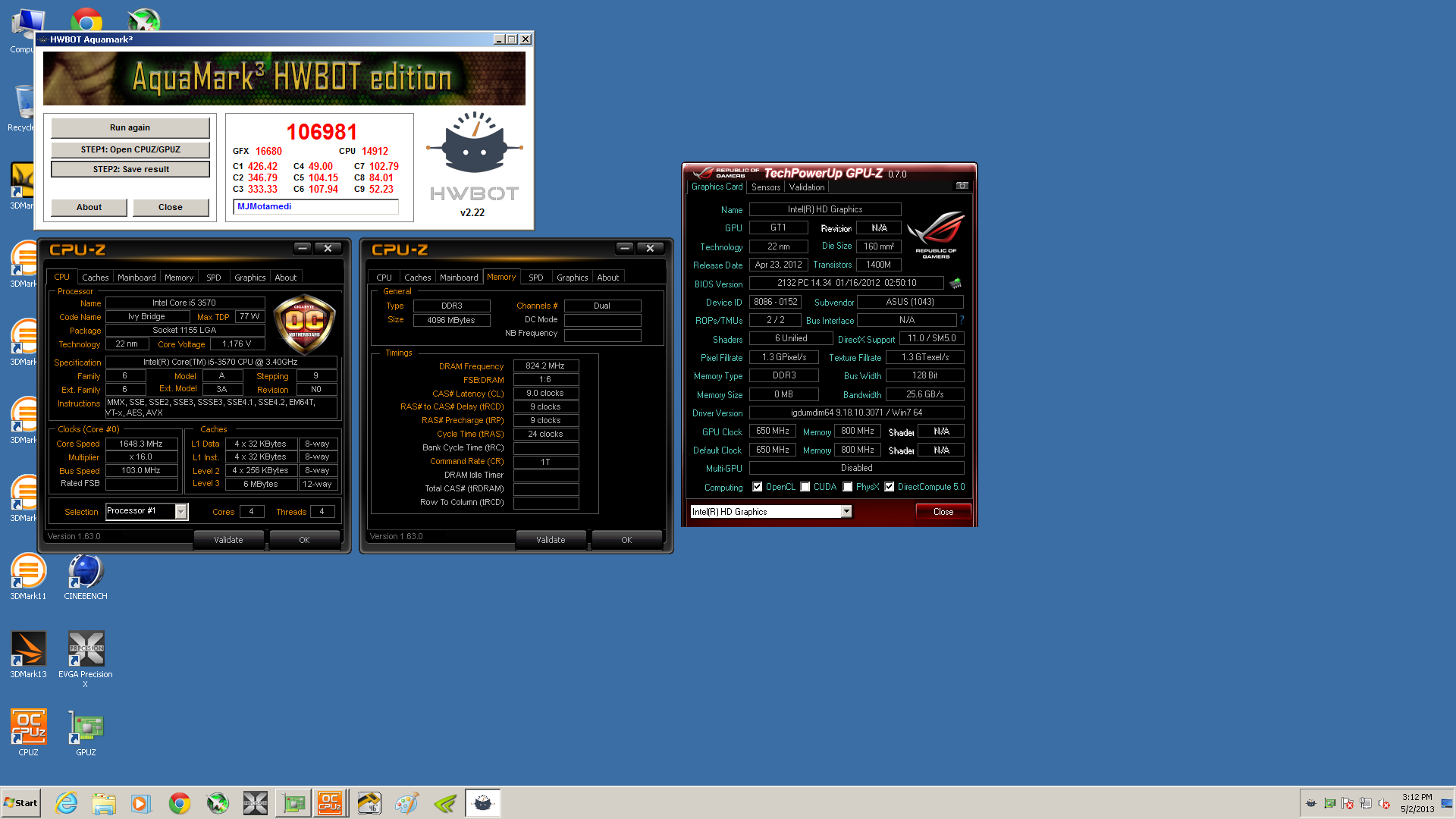Switch to the HWBOT Aquamark taskbar button

(x=482, y=803)
